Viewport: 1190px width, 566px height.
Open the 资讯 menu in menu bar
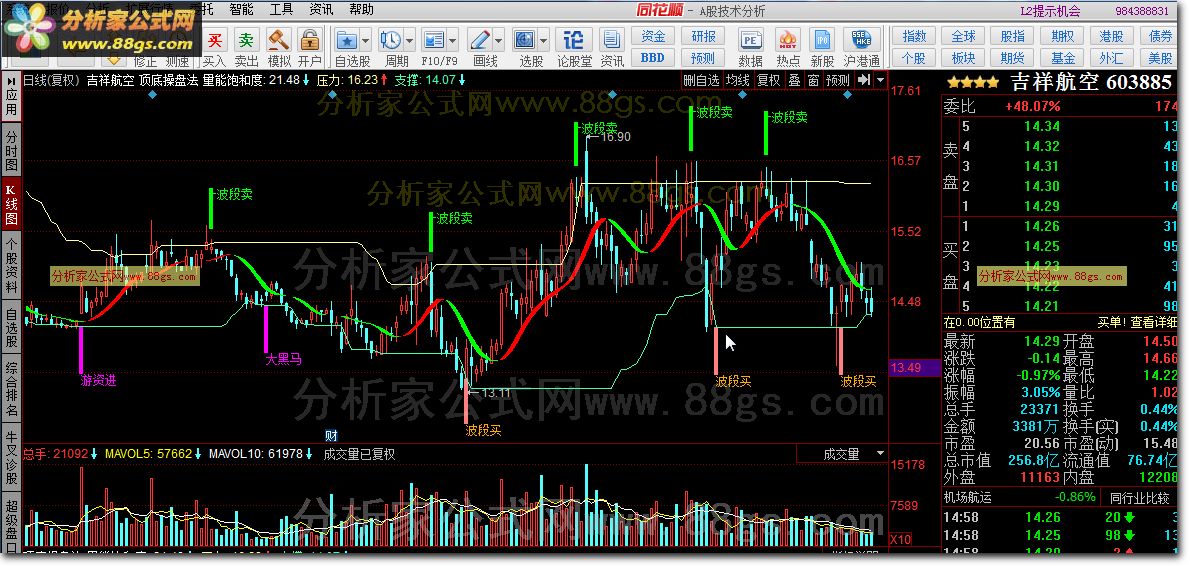pos(321,10)
